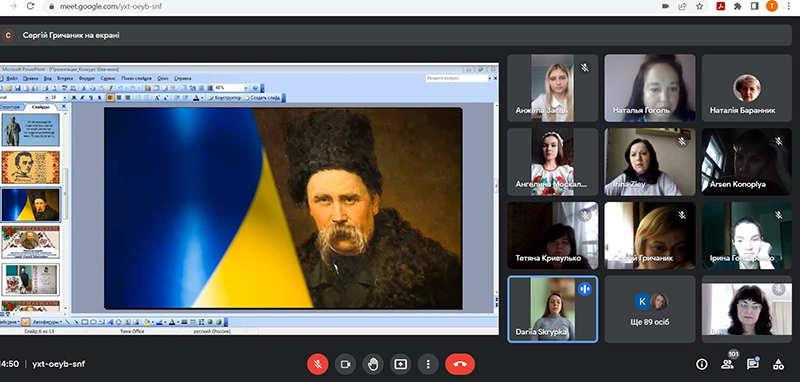Screen dimensions: 800x382
Task: Close the slides pane with X
Action: [64, 107]
